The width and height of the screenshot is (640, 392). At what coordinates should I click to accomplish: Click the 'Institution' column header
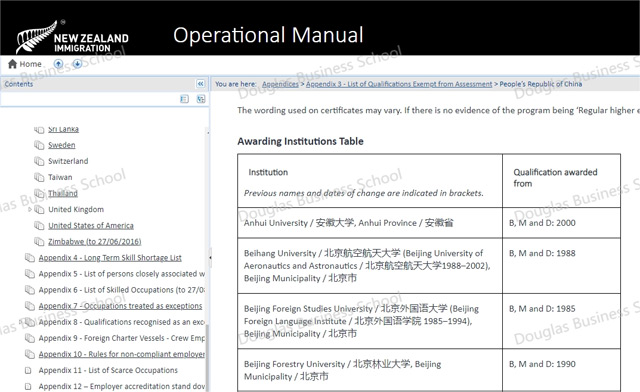click(x=370, y=181)
